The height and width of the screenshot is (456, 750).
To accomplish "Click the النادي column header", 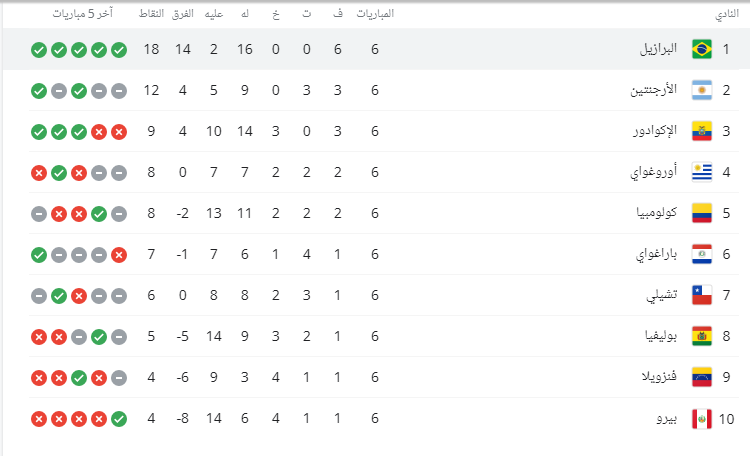I will tap(727, 14).
